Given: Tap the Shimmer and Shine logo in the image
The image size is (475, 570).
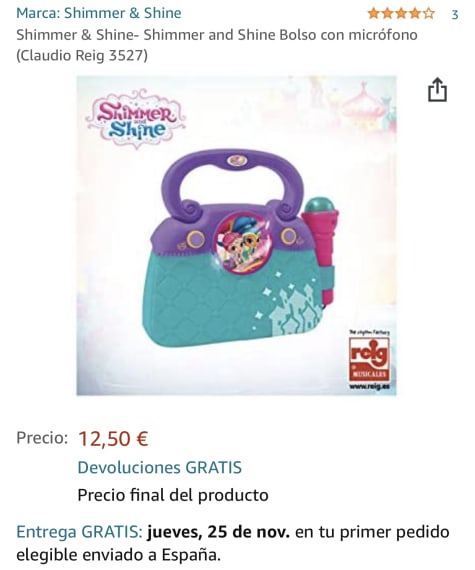Looking at the screenshot, I should click(x=136, y=119).
